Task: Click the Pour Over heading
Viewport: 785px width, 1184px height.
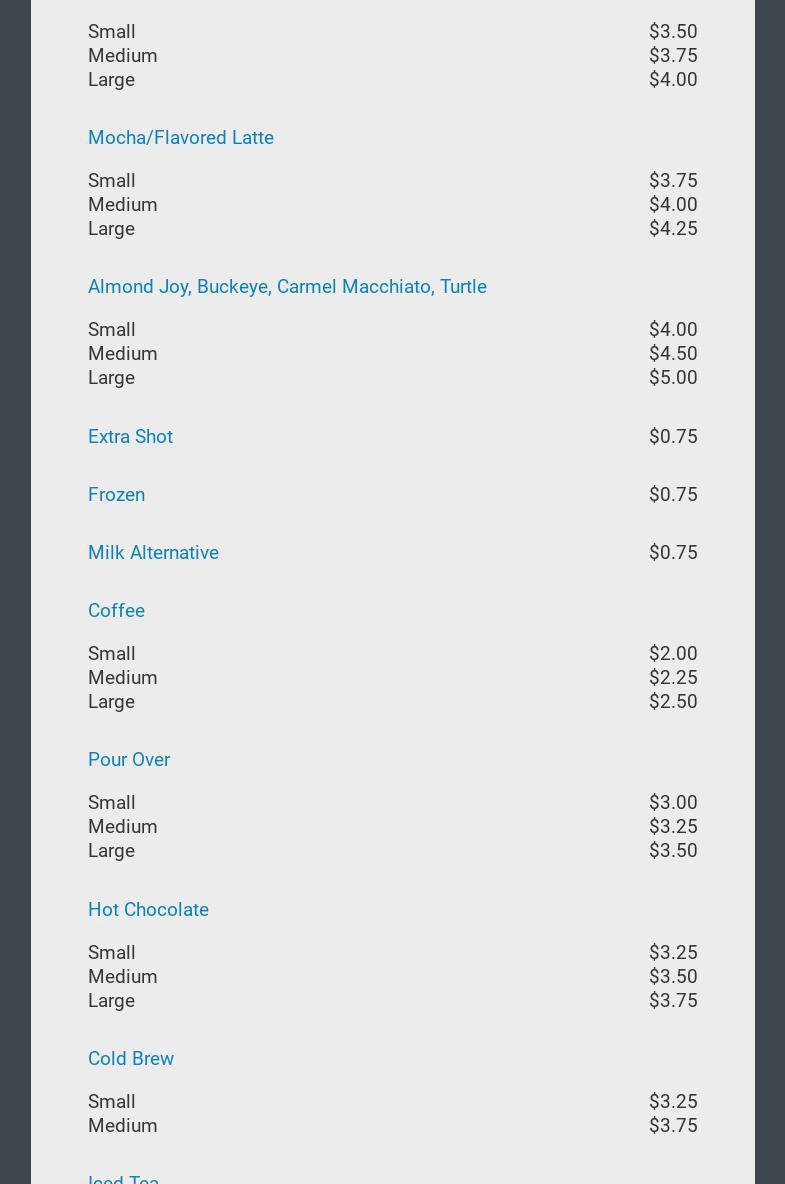Action: coord(129,760)
